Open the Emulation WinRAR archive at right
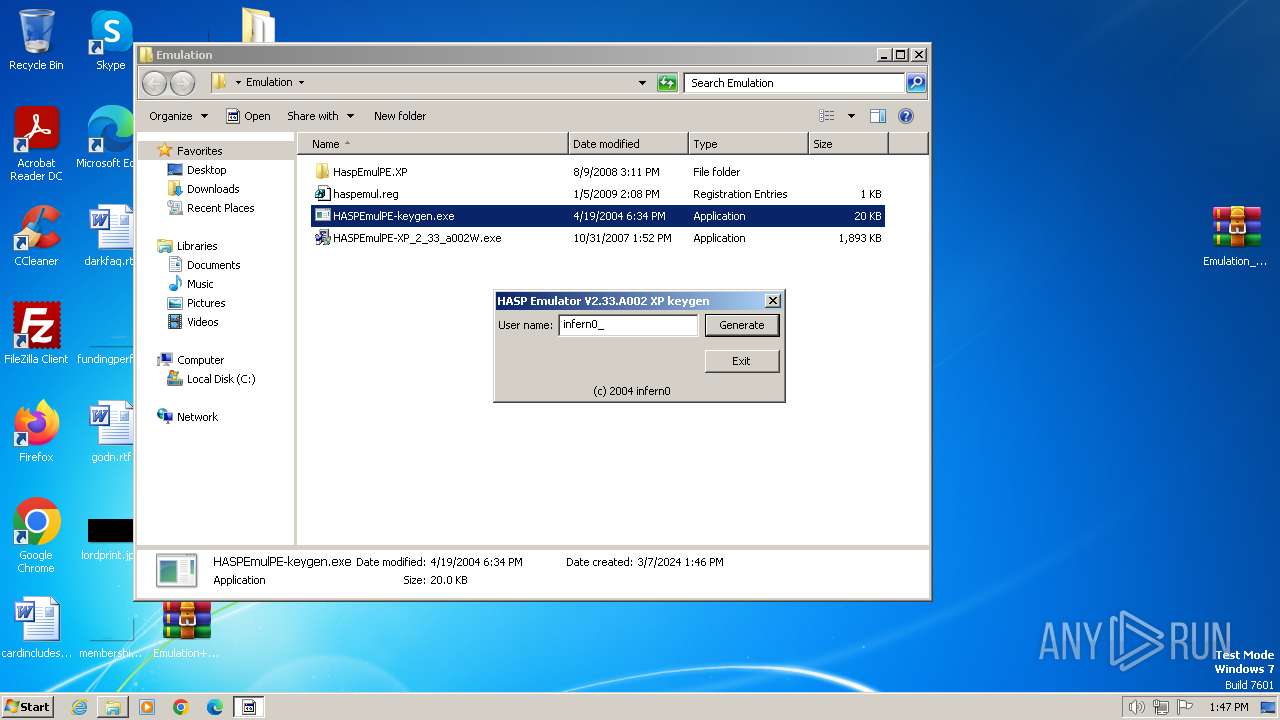1280x720 pixels. pyautogui.click(x=1235, y=236)
